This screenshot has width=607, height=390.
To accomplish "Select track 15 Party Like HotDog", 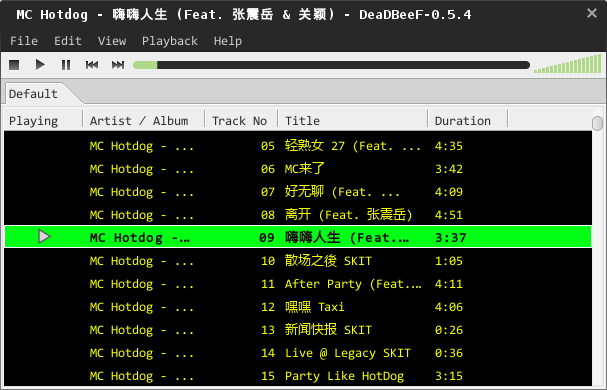I will pyautogui.click(x=298, y=376).
